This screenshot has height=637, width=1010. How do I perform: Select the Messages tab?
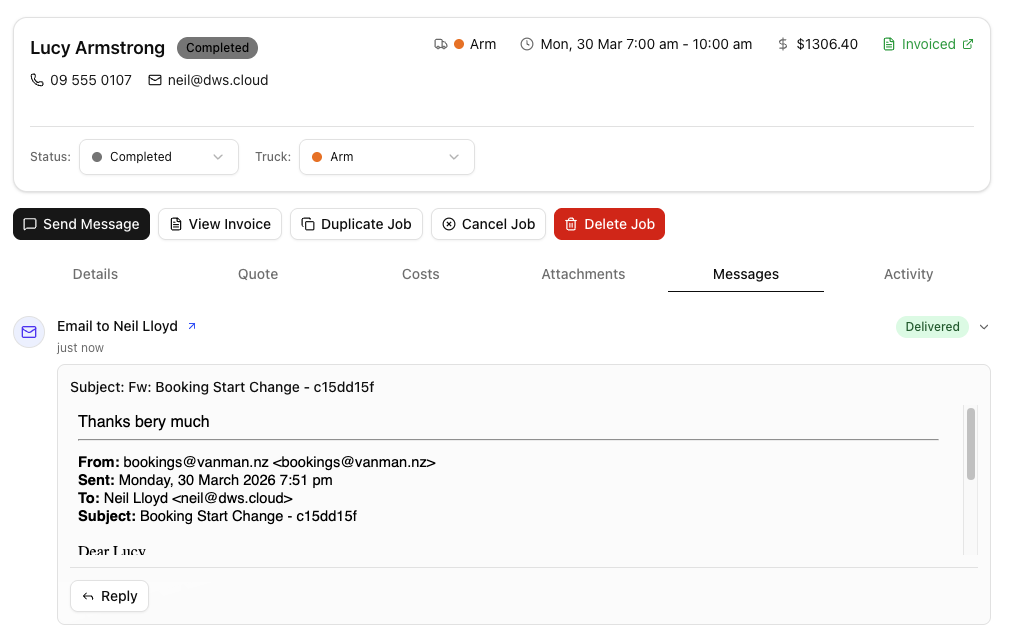click(746, 274)
